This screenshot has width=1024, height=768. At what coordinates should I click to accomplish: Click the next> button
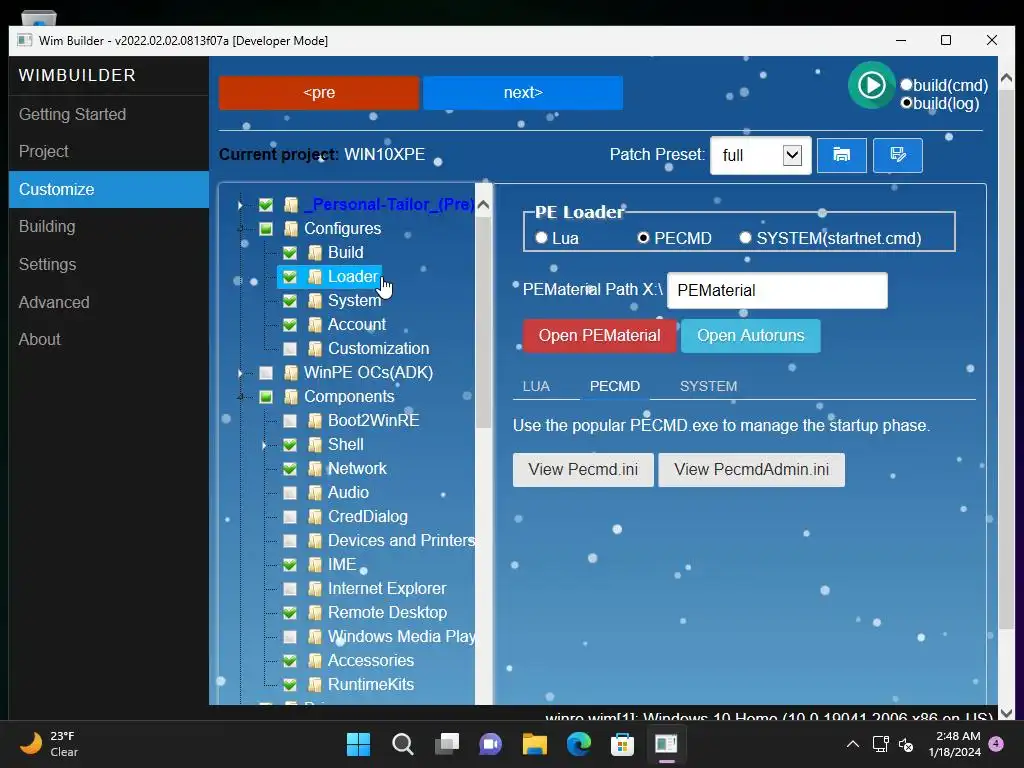coord(523,93)
